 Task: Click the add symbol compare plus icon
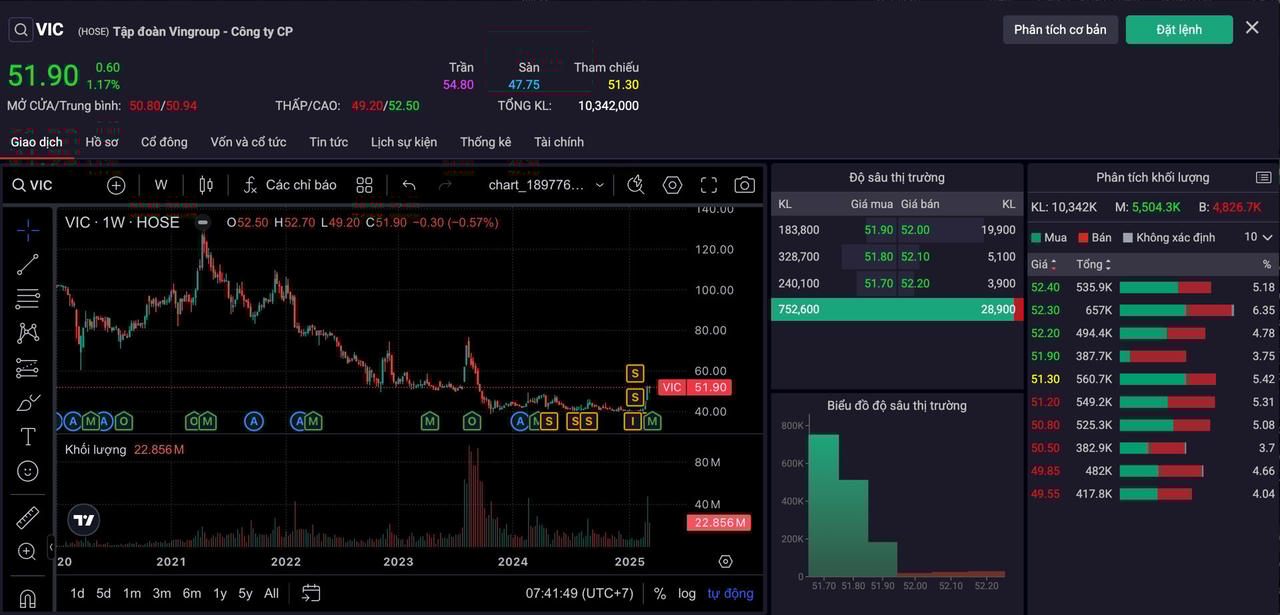tap(116, 185)
